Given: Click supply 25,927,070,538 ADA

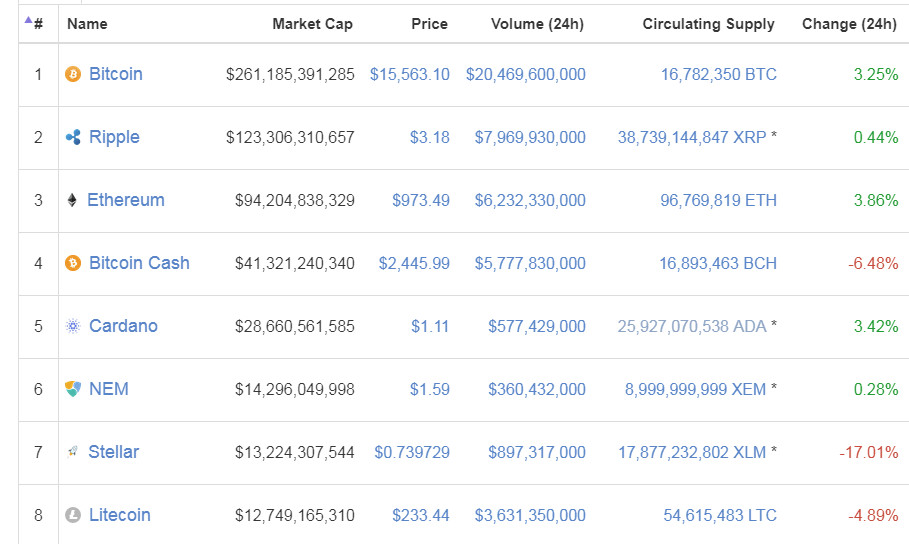Looking at the screenshot, I should click(692, 327).
